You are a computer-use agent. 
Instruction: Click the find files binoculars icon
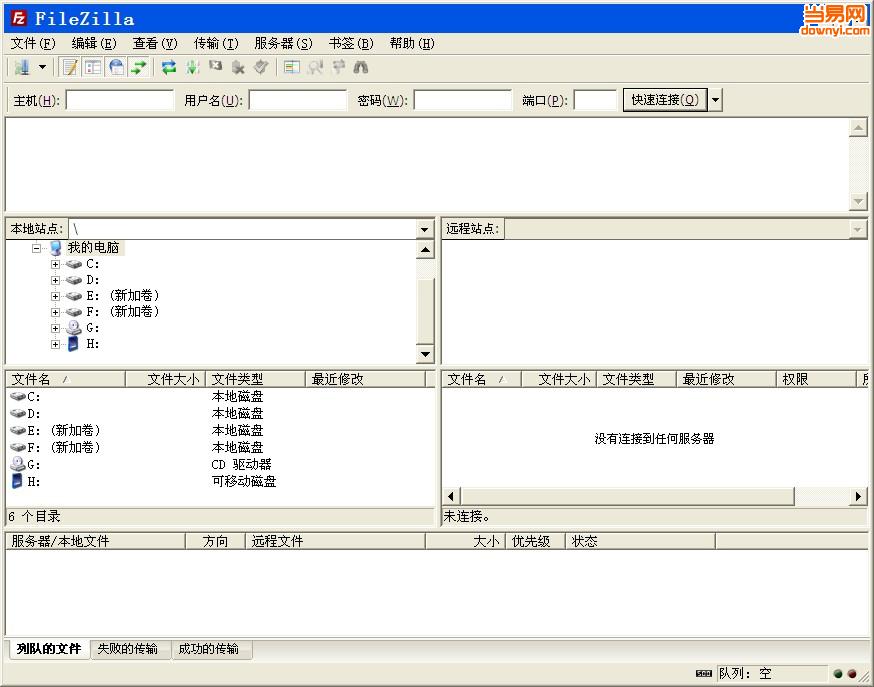pyautogui.click(x=361, y=67)
